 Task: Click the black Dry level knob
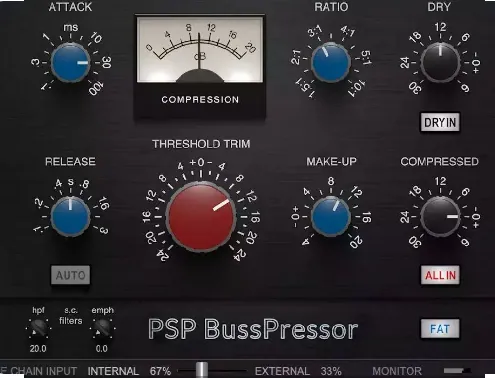[x=440, y=62]
